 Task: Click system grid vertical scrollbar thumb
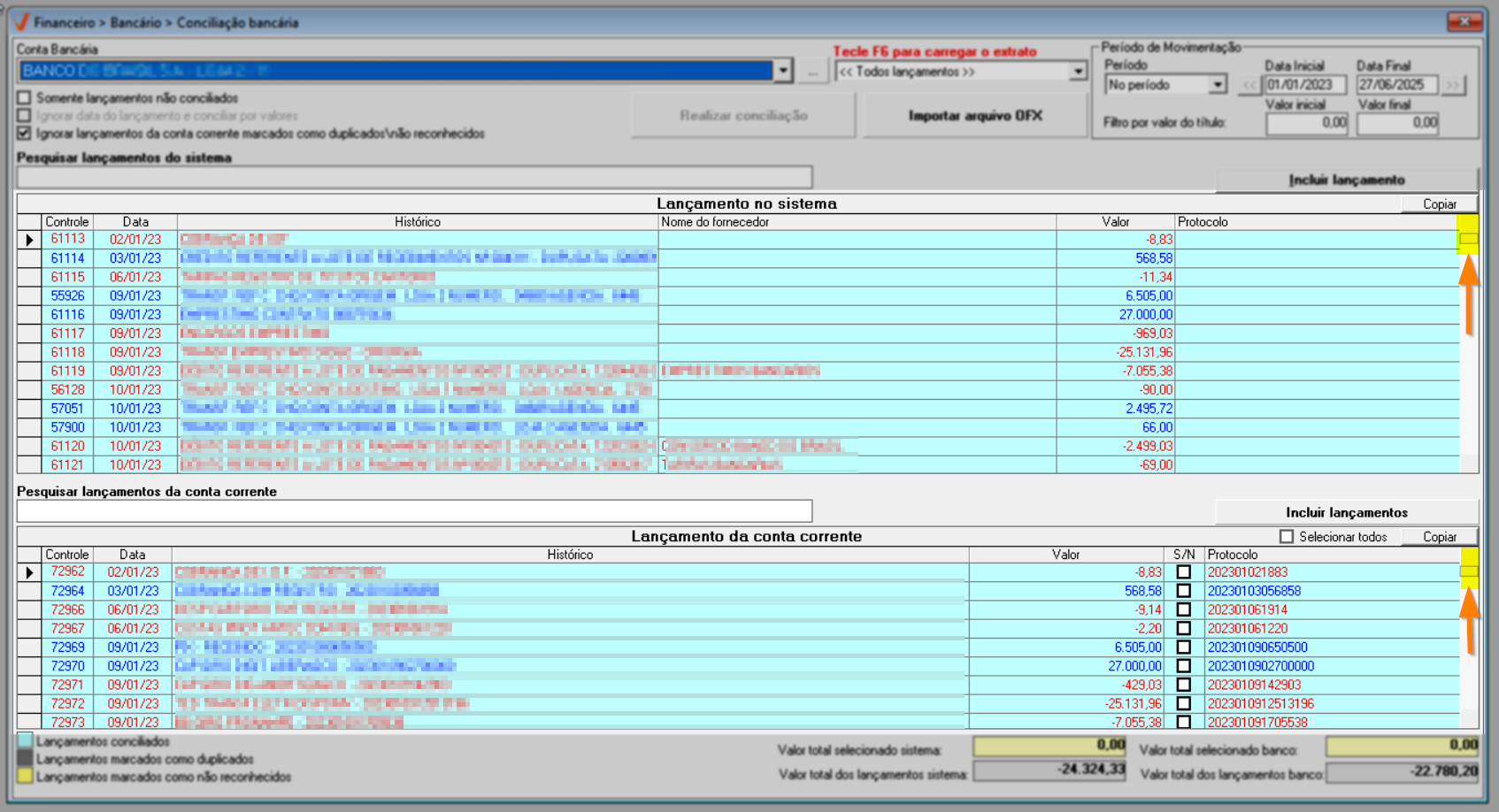click(x=1469, y=239)
